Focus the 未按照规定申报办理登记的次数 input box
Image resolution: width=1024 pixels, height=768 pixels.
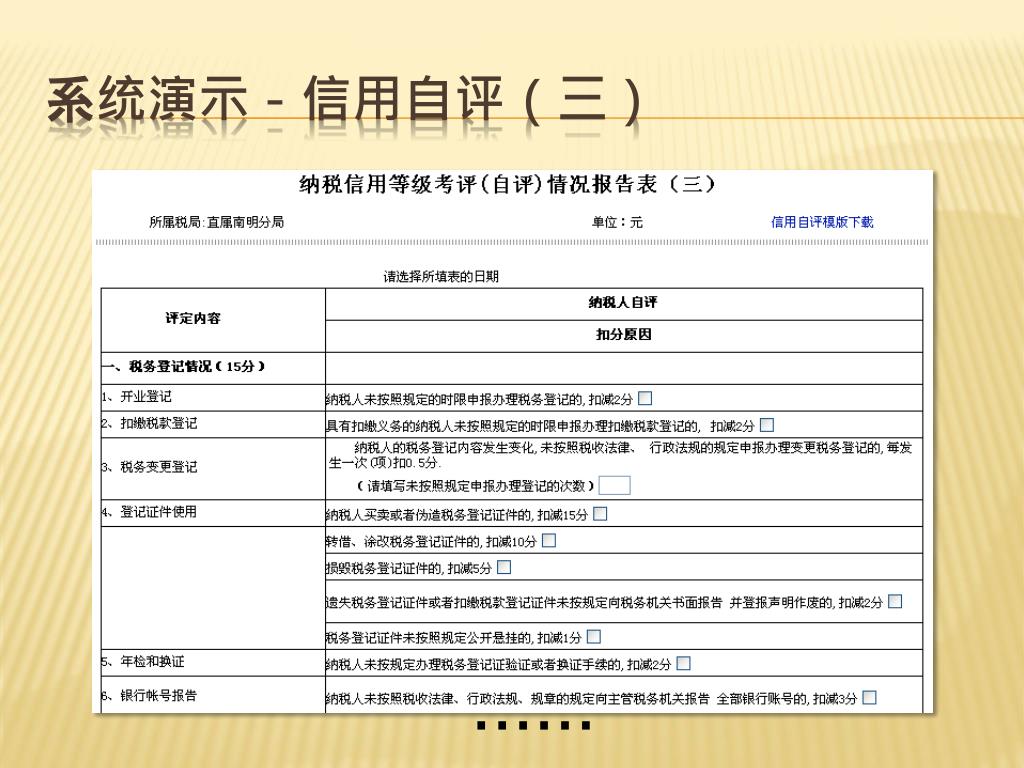point(615,485)
